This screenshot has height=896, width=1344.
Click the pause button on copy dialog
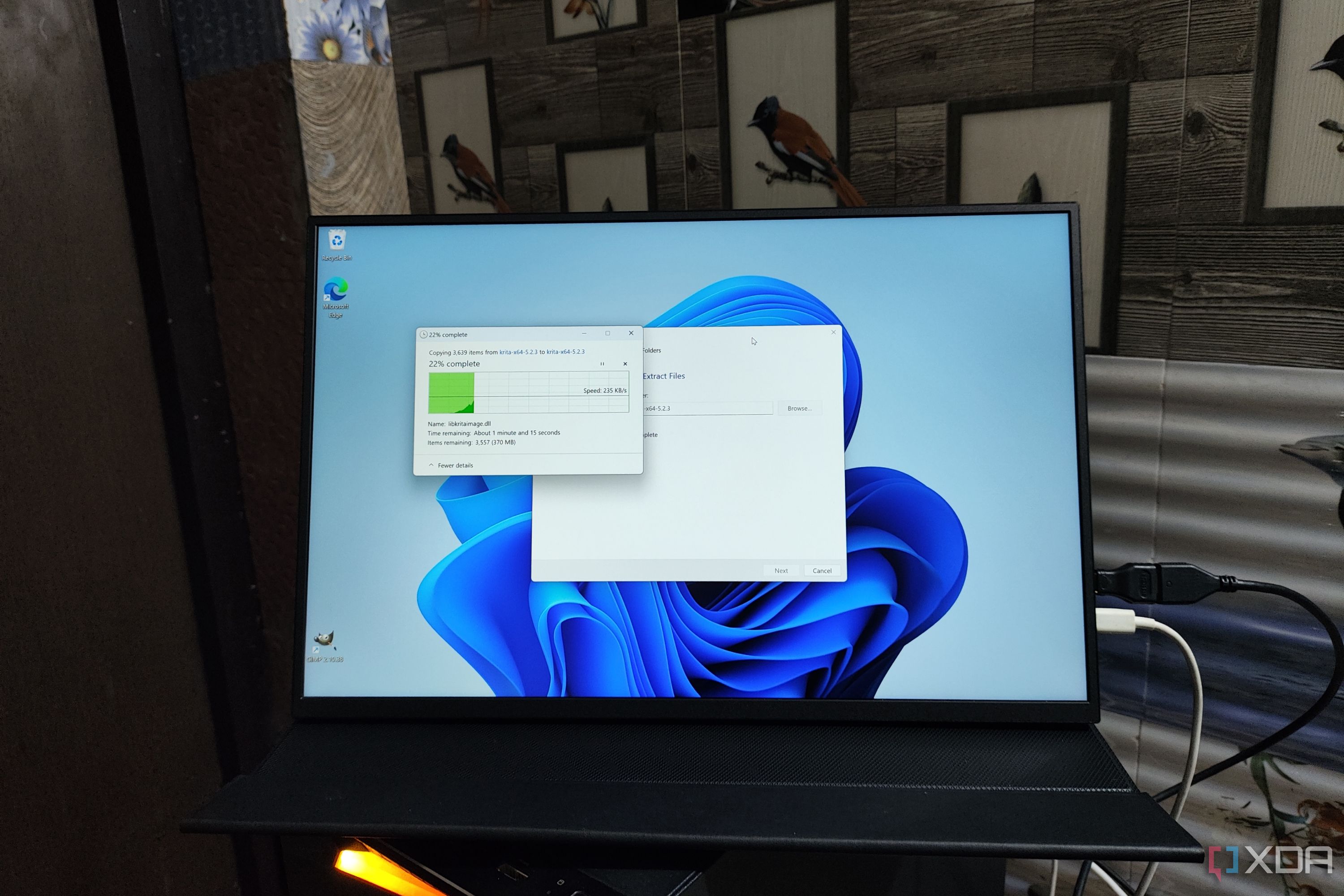pos(601,363)
